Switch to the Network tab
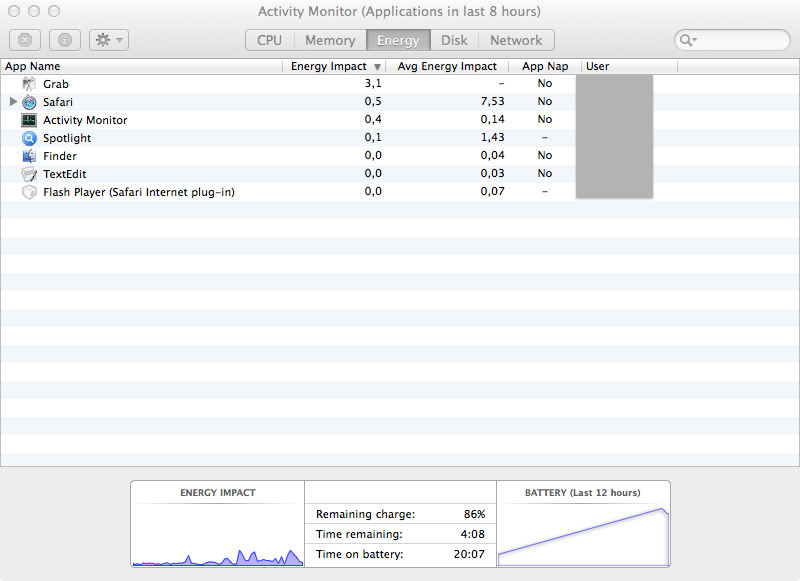This screenshot has width=800, height=581. click(x=516, y=40)
